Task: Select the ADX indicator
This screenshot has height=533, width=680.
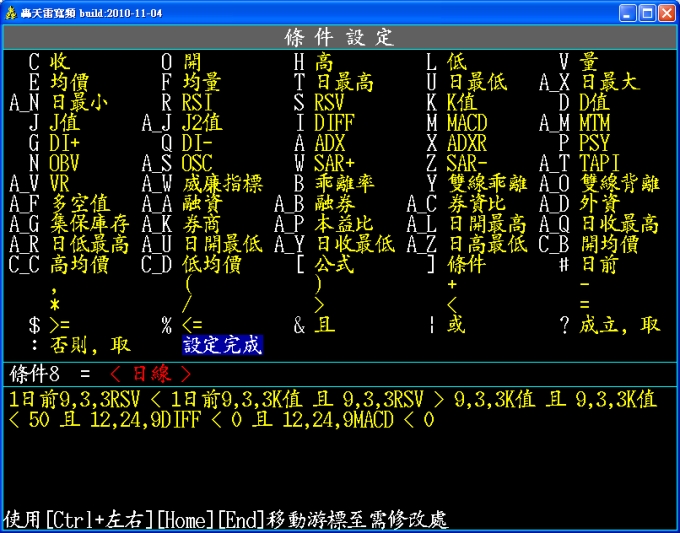Action: 330,143
